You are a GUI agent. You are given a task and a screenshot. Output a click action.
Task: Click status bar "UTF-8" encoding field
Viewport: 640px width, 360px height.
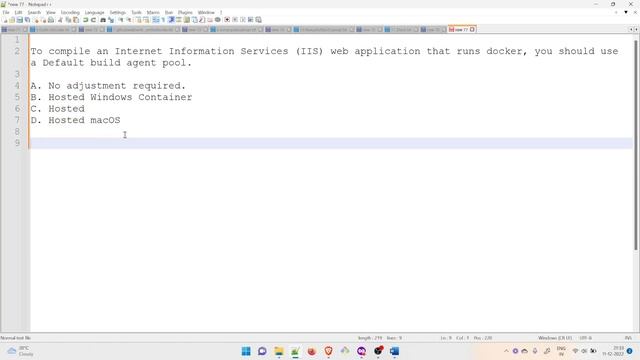coord(585,338)
